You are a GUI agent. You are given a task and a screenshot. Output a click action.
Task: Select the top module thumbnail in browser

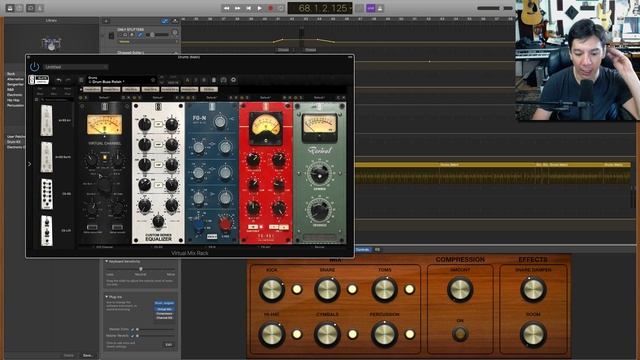coord(47,120)
